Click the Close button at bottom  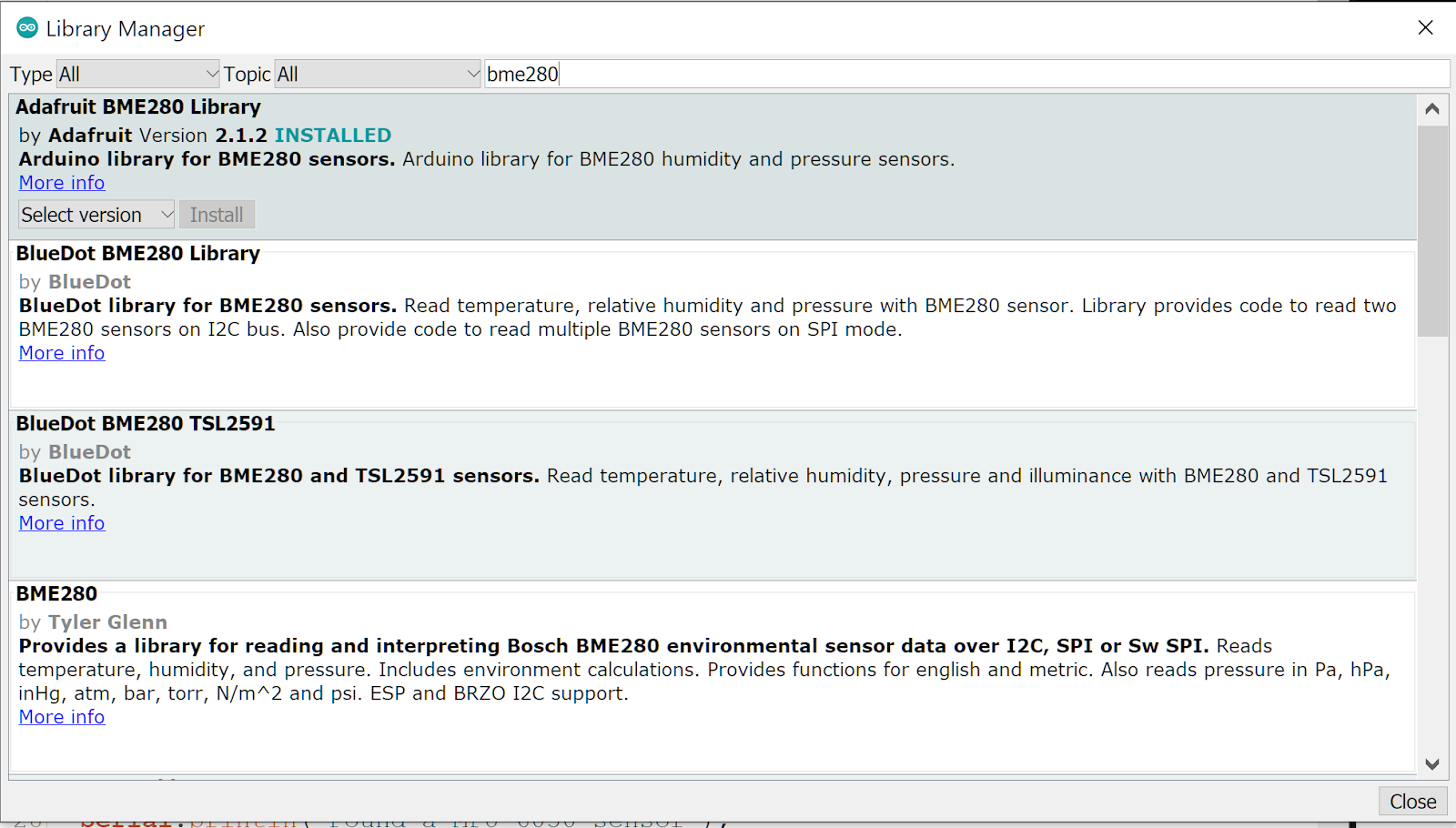[x=1412, y=802]
